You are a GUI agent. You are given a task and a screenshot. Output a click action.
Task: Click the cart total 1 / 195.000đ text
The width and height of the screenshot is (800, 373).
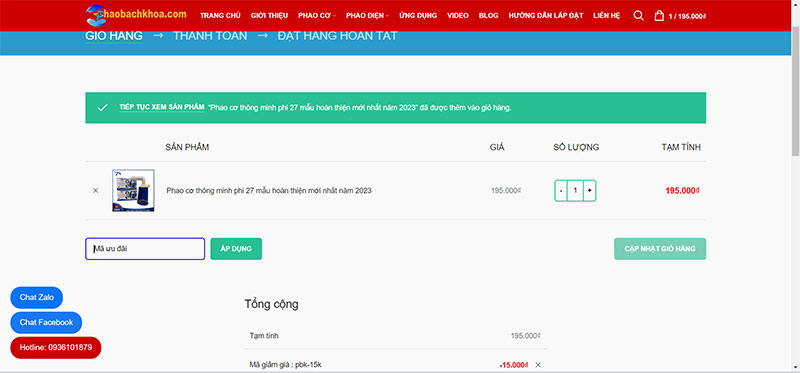(687, 16)
